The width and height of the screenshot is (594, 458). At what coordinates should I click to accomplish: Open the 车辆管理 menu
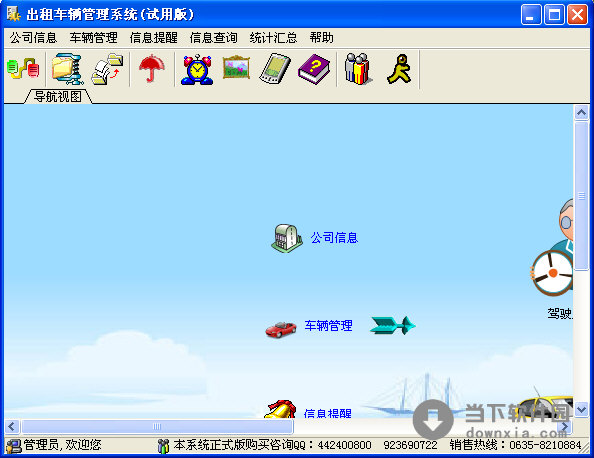tap(93, 38)
